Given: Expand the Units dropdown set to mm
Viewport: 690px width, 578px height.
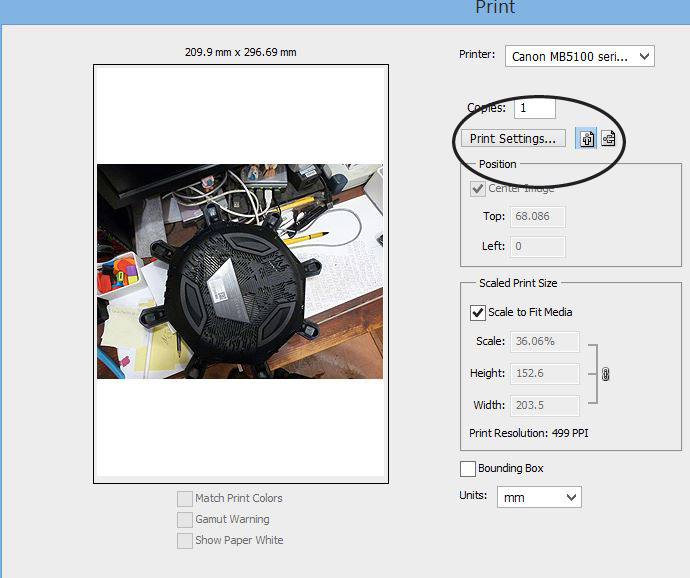Looking at the screenshot, I should point(538,497).
